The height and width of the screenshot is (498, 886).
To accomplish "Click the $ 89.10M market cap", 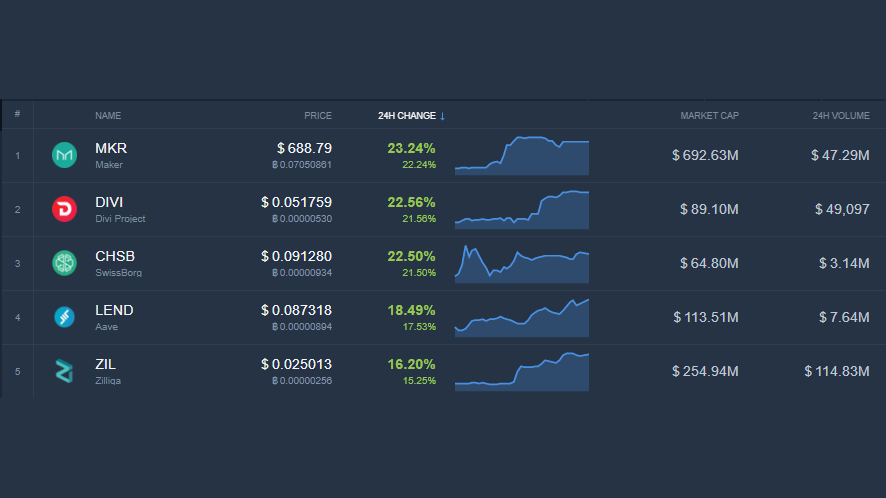I will pos(709,209).
